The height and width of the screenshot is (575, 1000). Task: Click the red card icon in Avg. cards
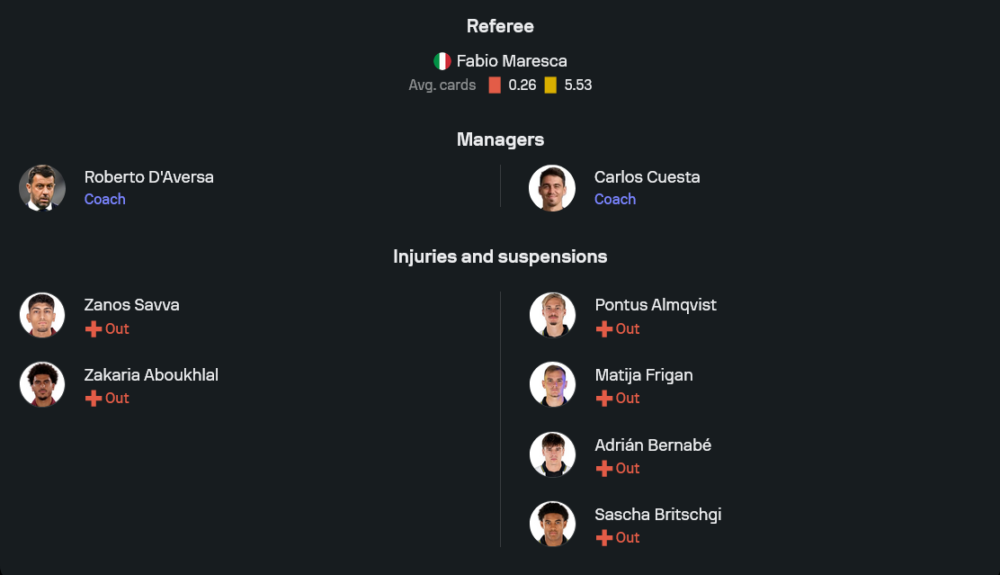pos(494,85)
